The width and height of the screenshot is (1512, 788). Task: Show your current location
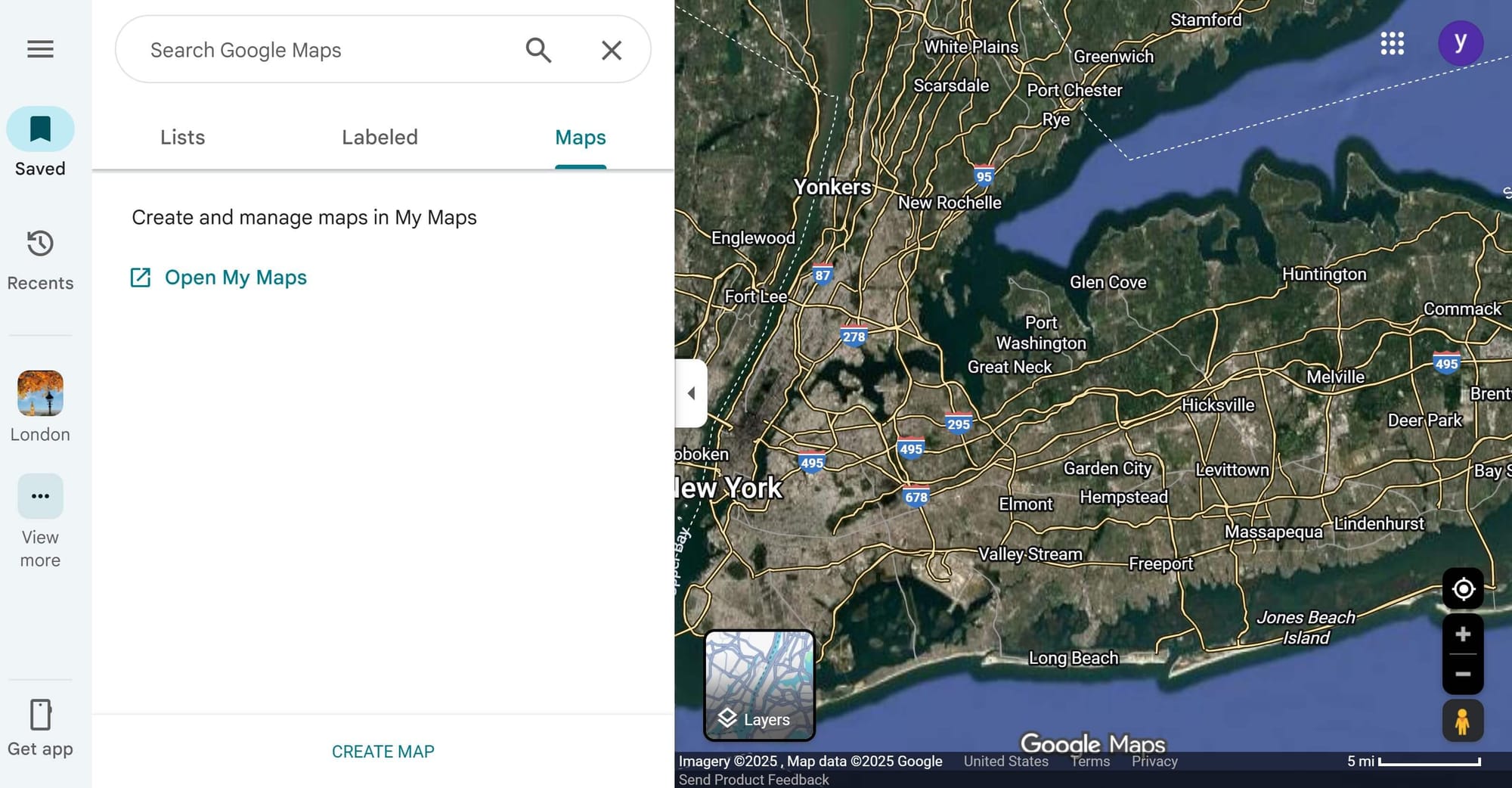[x=1463, y=588]
